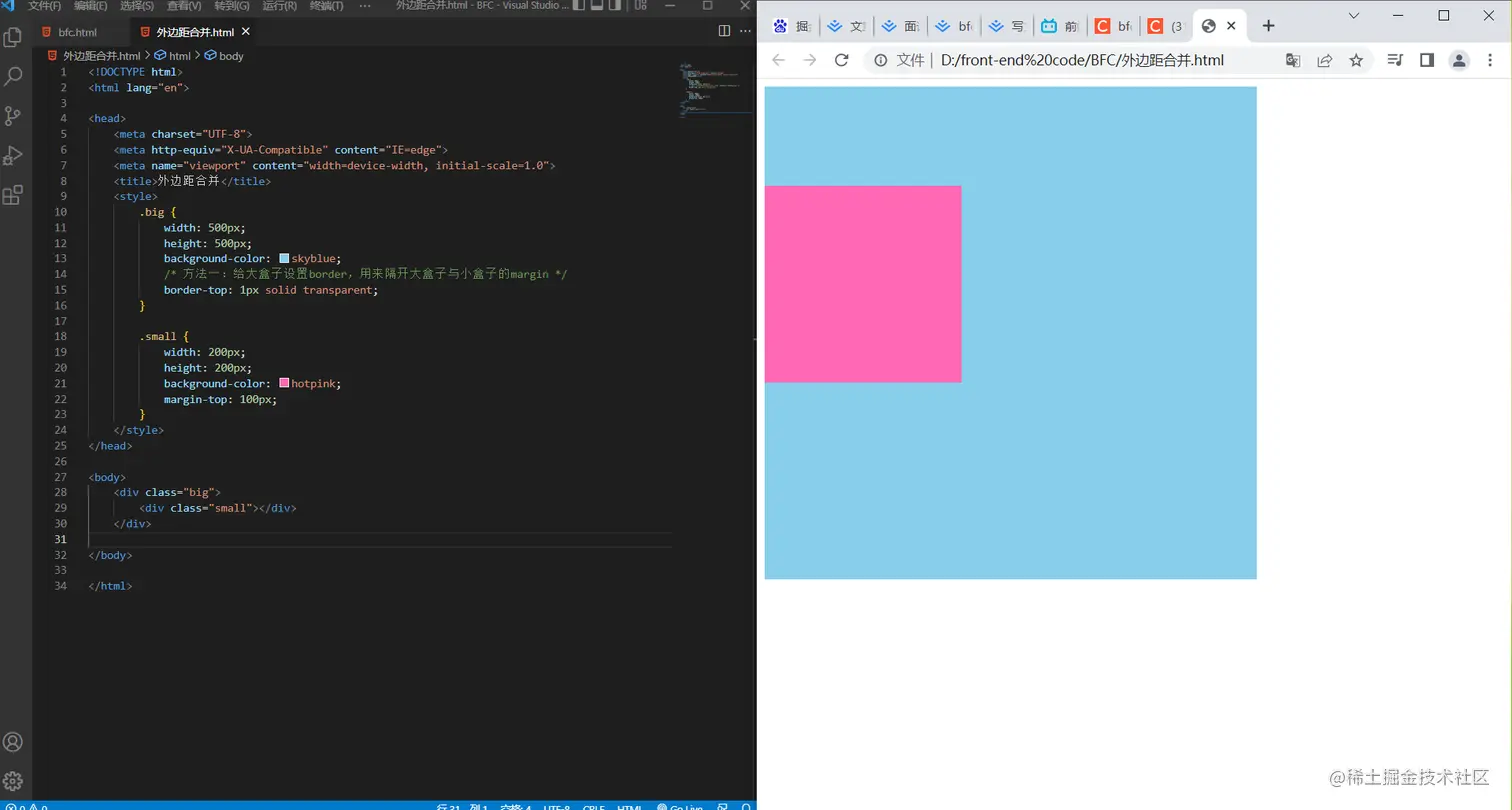Viewport: 1512px width, 810px height.
Task: Open the 终端(T) menu
Action: pos(326,6)
